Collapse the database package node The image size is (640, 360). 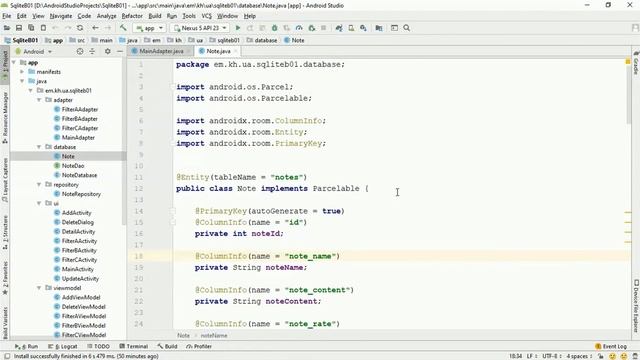(39, 147)
